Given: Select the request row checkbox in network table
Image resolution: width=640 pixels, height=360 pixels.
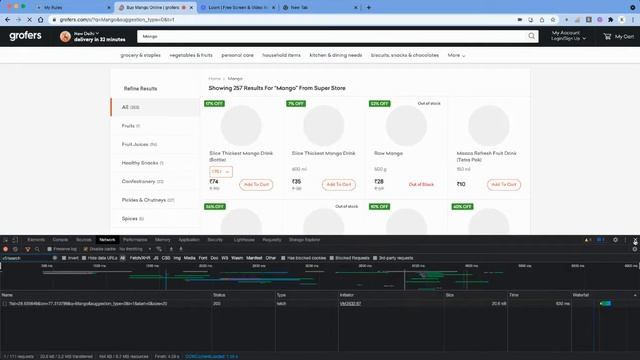Looking at the screenshot, I should [4, 304].
